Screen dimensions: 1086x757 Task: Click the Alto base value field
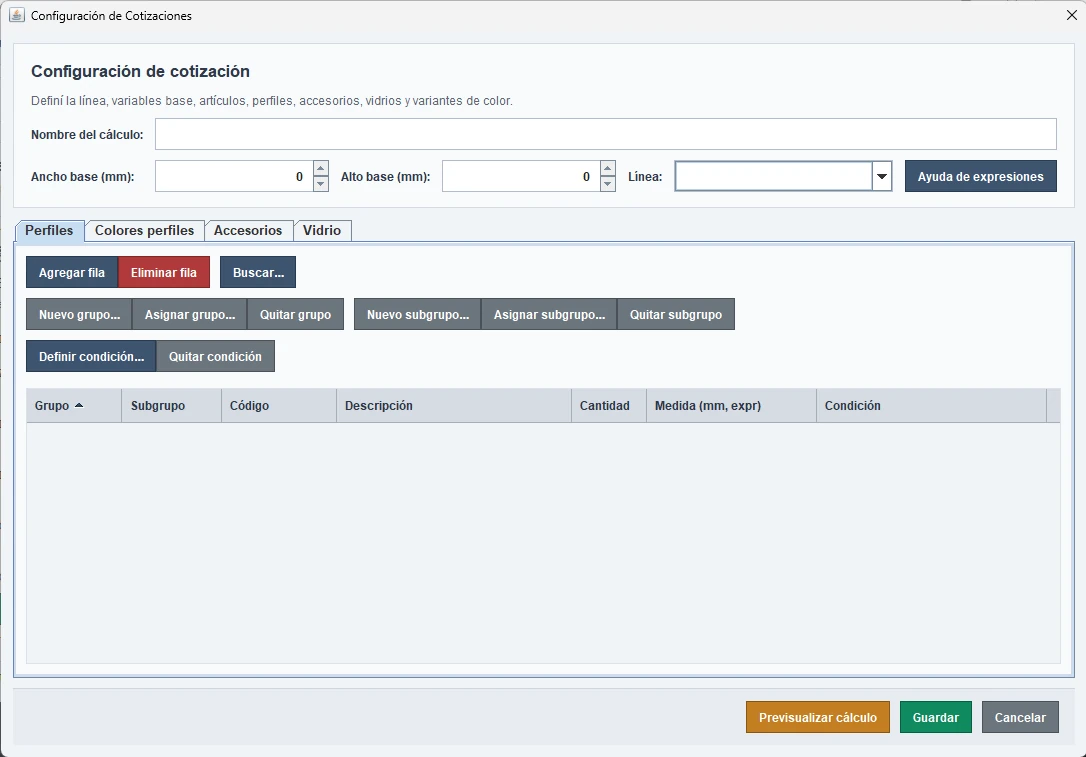pos(521,177)
